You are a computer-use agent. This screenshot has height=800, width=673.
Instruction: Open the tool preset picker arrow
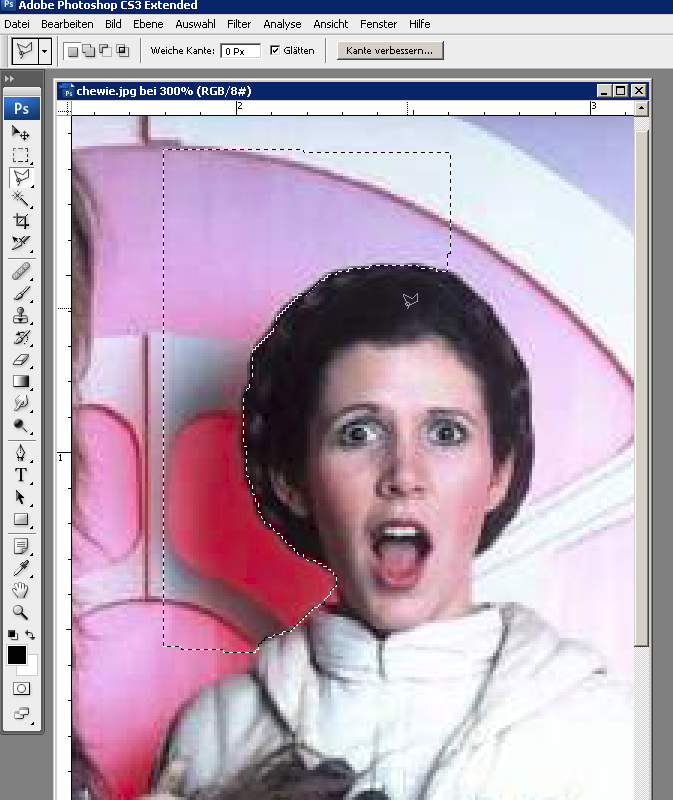coord(45,51)
